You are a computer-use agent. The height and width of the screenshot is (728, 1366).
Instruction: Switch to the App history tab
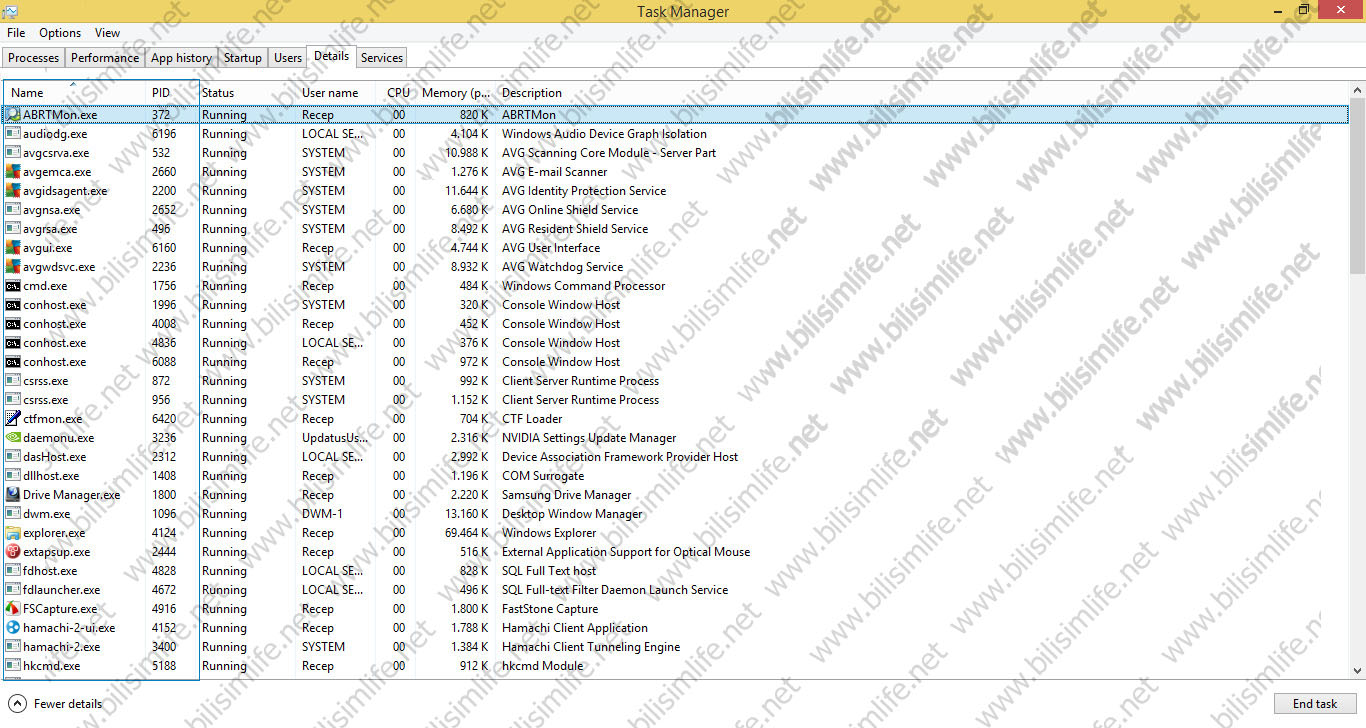(181, 58)
